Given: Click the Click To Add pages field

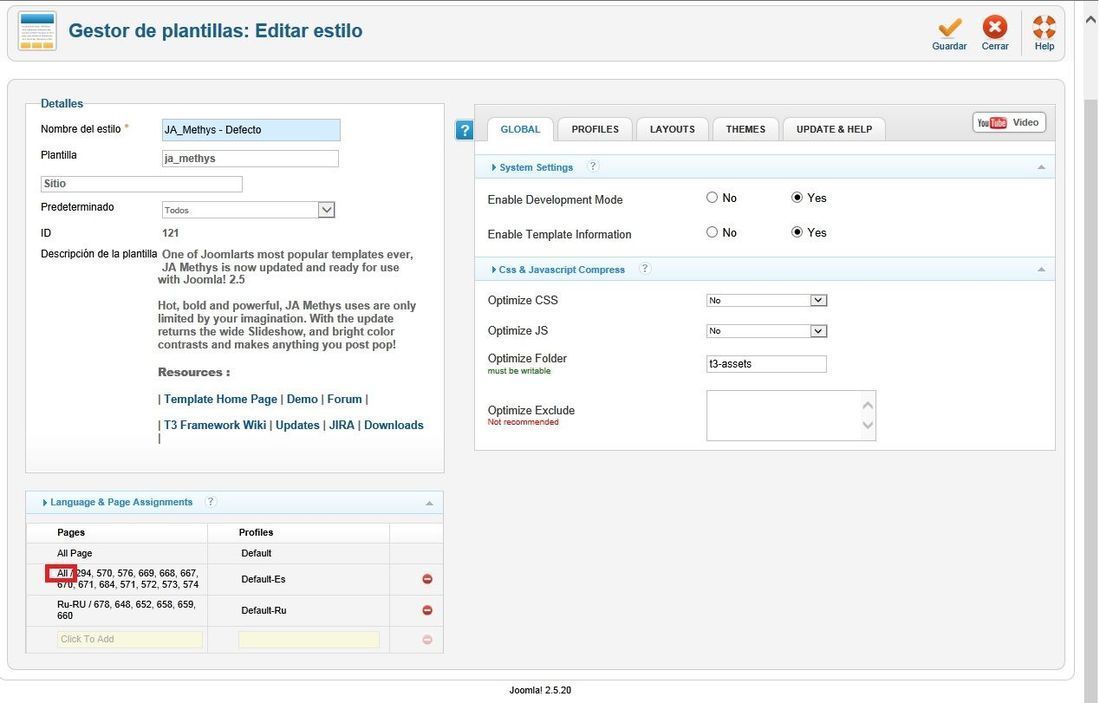Looking at the screenshot, I should (x=130, y=639).
